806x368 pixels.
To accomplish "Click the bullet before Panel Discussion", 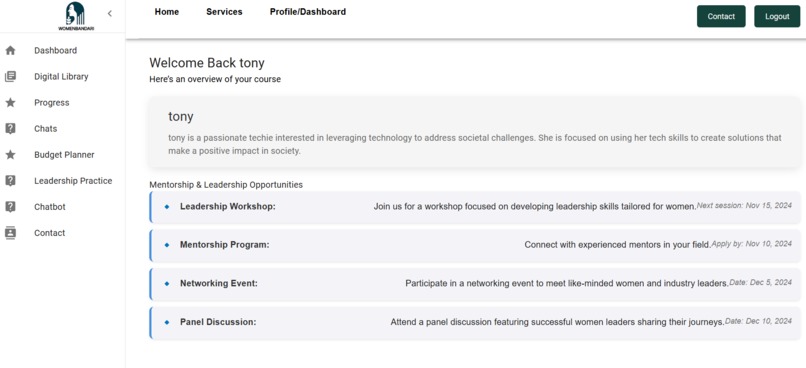I will (167, 322).
